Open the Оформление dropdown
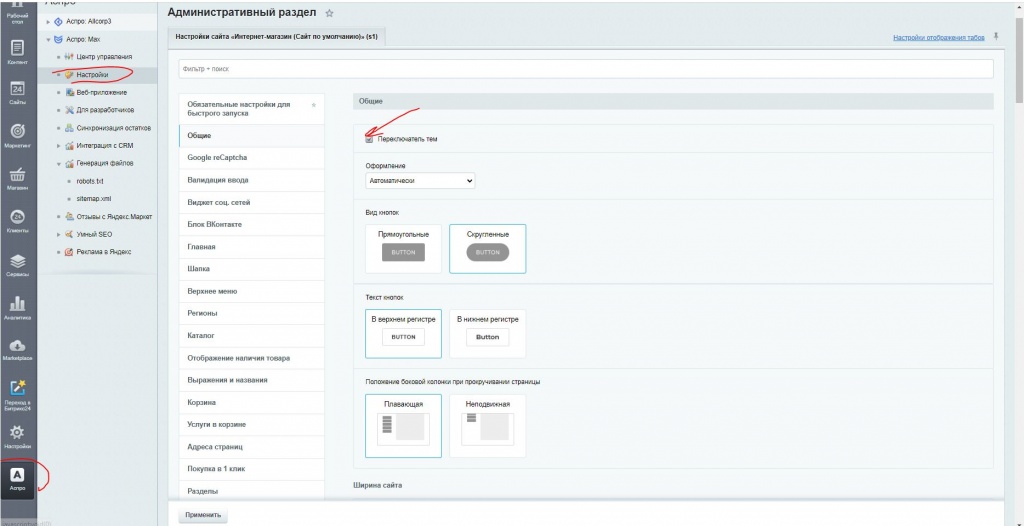 pyautogui.click(x=420, y=181)
